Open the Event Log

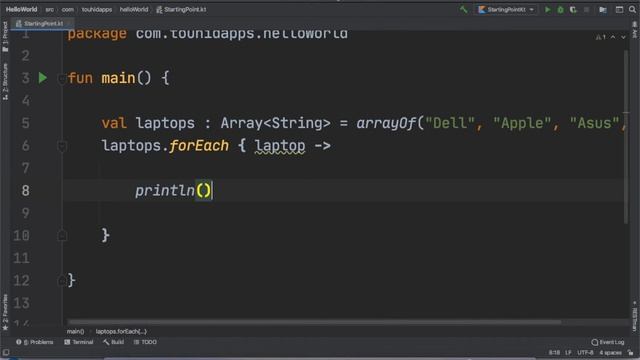pyautogui.click(x=608, y=342)
